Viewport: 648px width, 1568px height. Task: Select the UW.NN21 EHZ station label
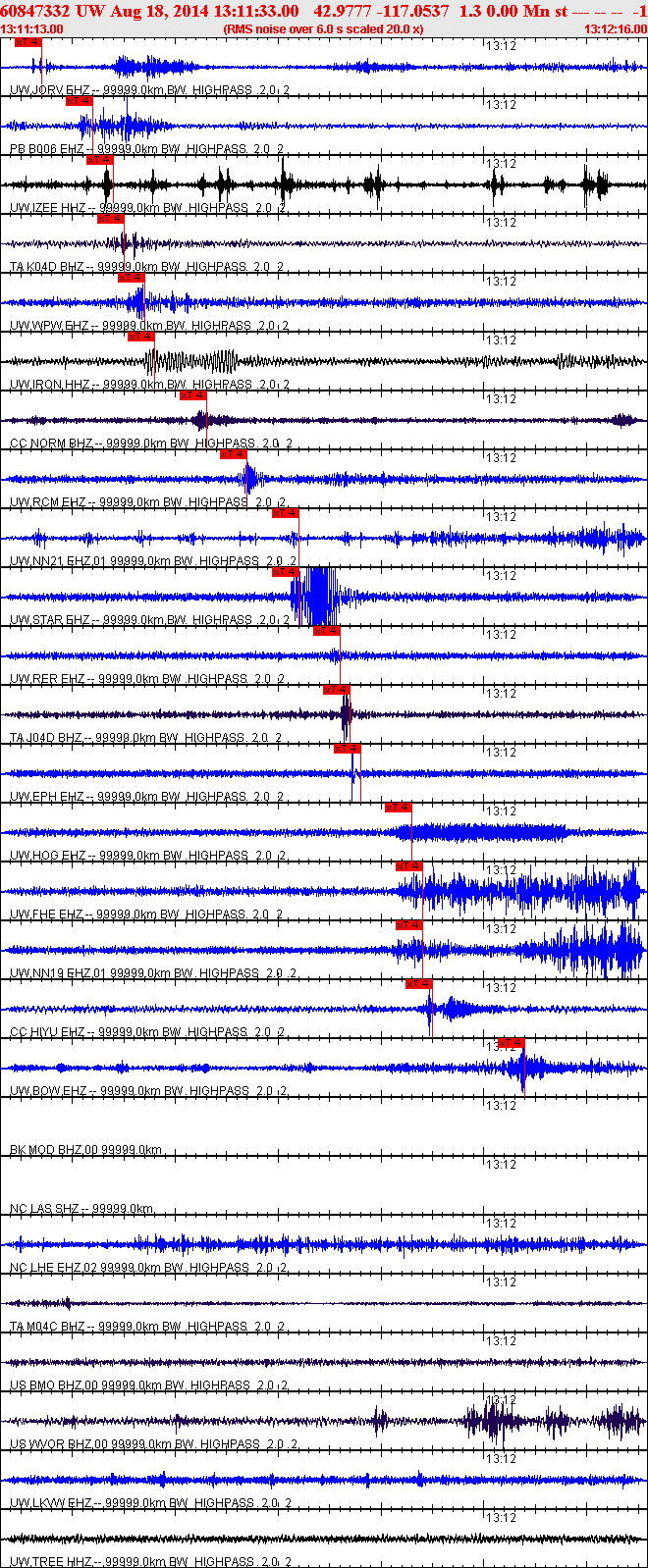click(153, 561)
